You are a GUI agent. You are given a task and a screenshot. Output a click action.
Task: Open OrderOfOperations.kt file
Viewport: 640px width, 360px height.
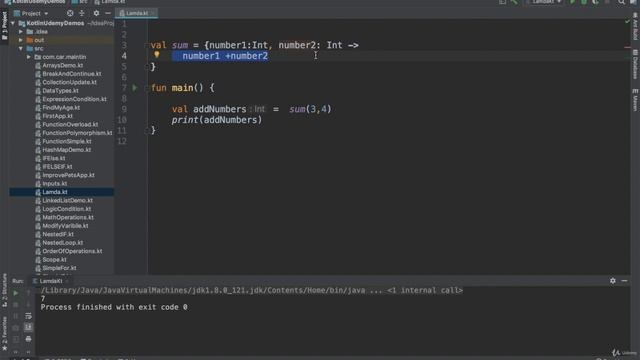tap(72, 251)
